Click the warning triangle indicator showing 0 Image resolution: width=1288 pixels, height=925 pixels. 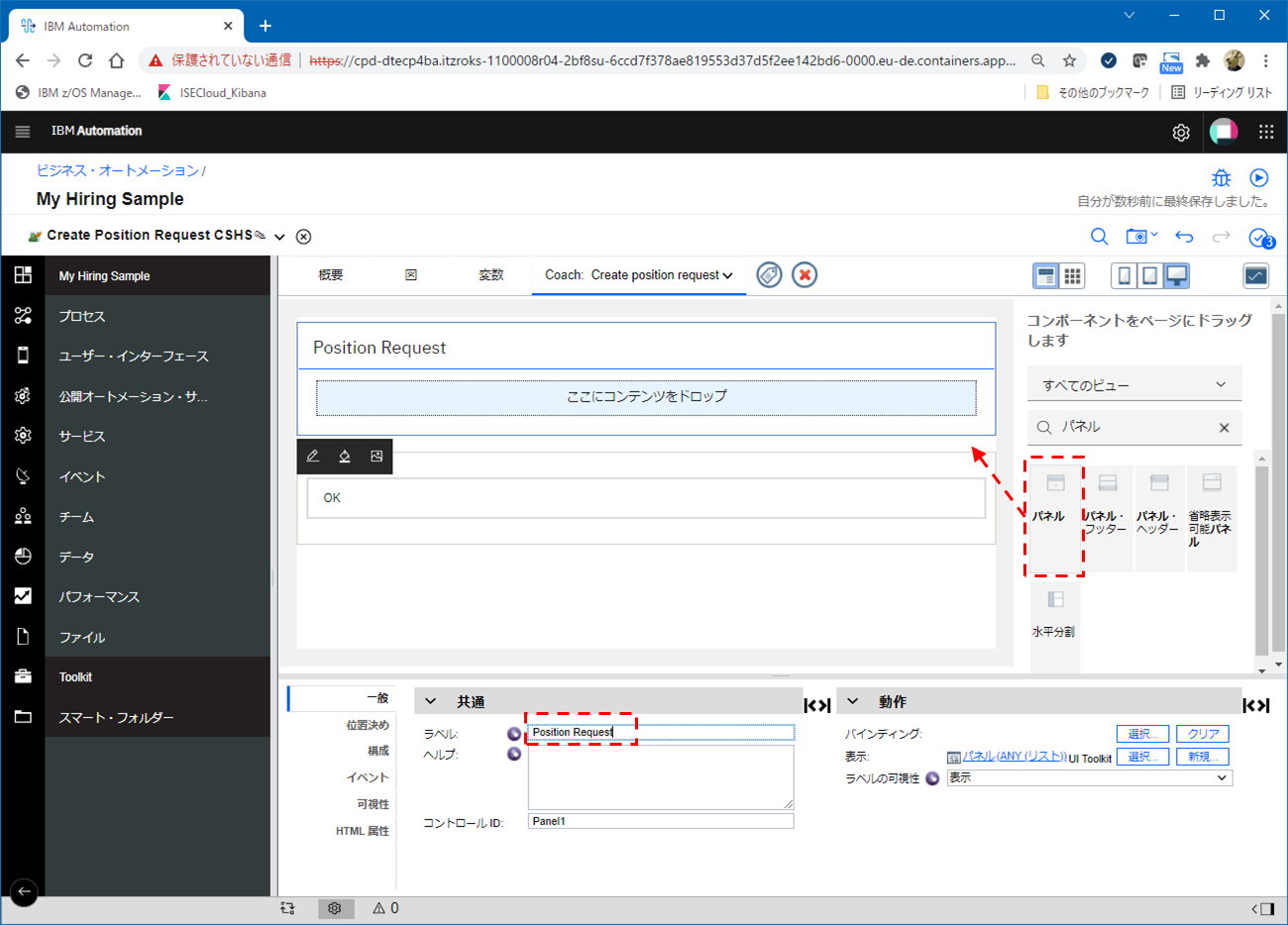coord(385,908)
